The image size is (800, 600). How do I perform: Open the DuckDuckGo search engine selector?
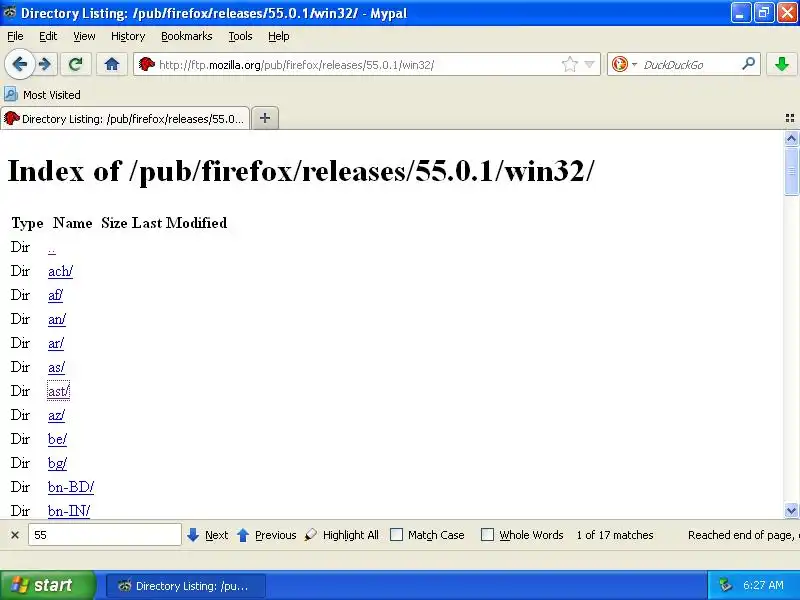tap(624, 64)
